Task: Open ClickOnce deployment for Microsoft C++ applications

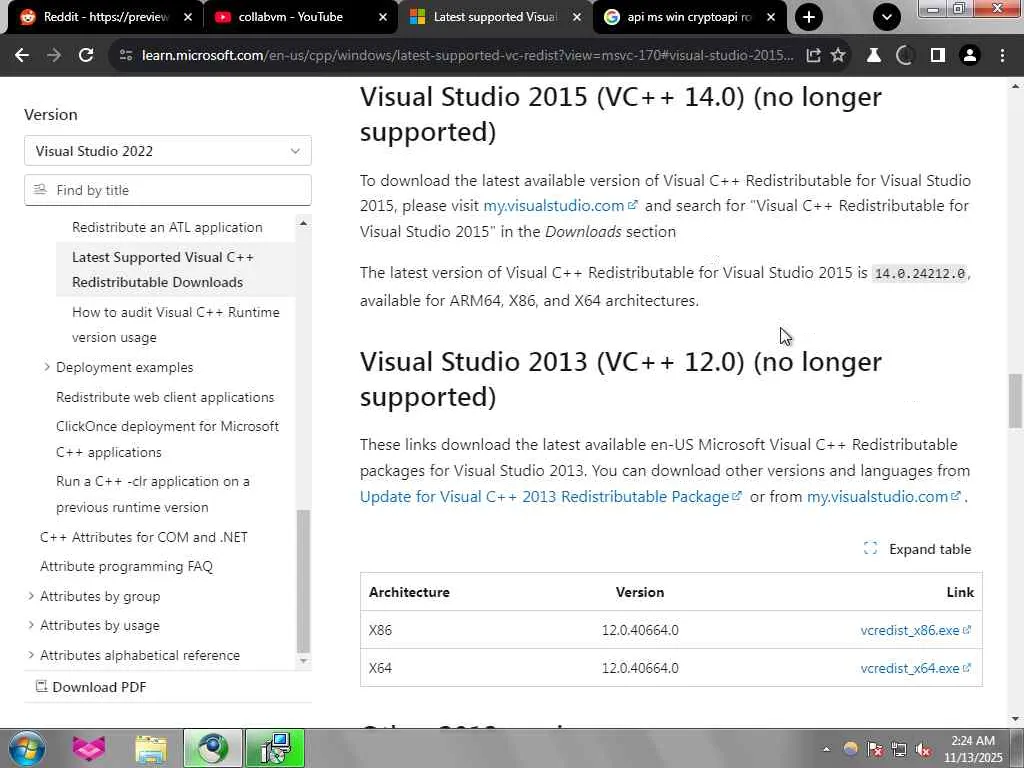Action: [167, 439]
